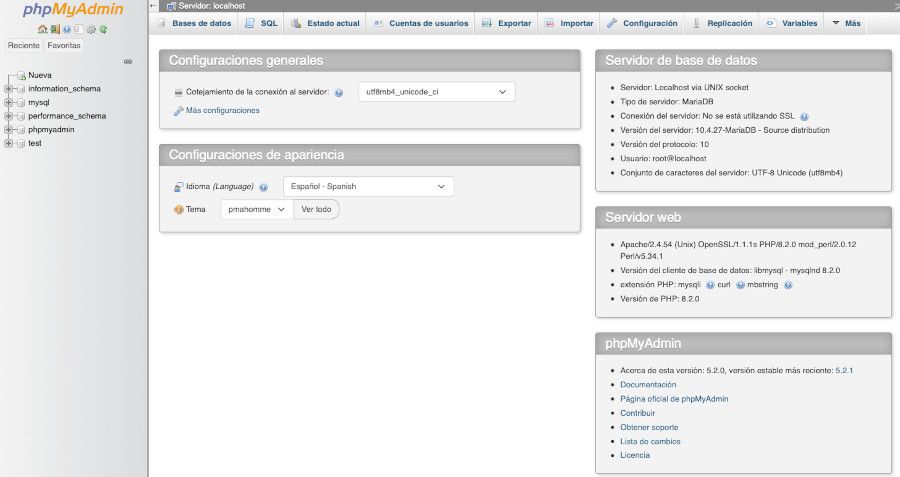Screen dimensions: 900x477
Task: Click collapse arrow left of Servidor breadcrumb
Action: tap(153, 6)
